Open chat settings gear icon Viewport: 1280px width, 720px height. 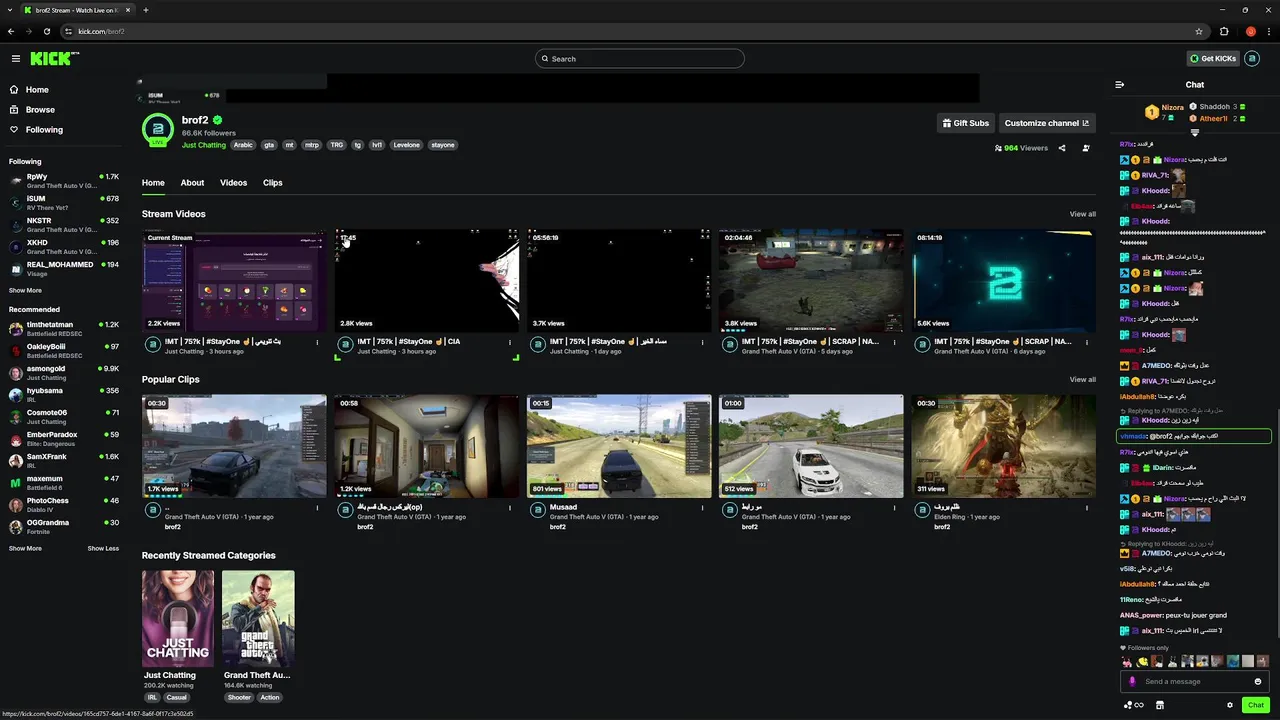click(1230, 705)
